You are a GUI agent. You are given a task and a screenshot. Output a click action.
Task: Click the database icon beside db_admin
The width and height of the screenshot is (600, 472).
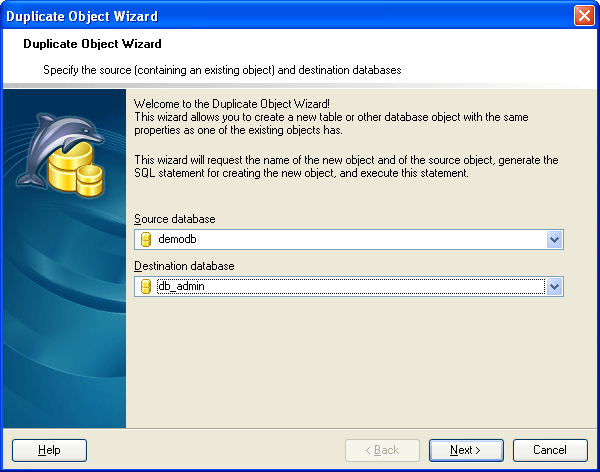tap(145, 287)
